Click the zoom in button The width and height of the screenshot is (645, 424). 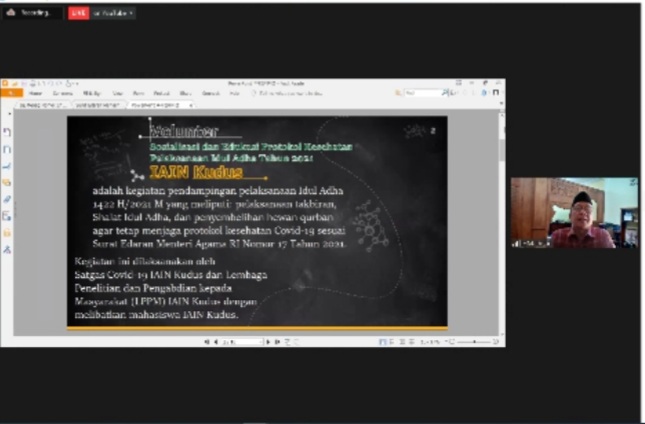pyautogui.click(x=496, y=342)
